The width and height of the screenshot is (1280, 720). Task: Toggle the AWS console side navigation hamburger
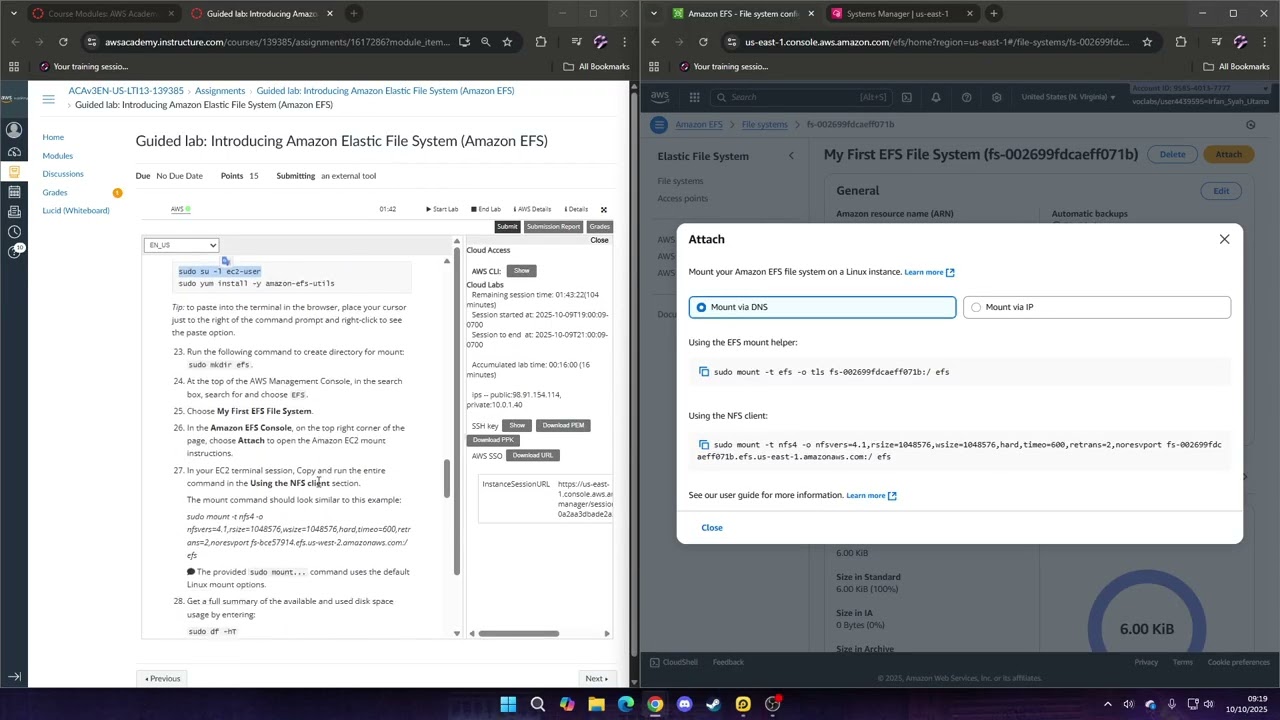tap(658, 125)
